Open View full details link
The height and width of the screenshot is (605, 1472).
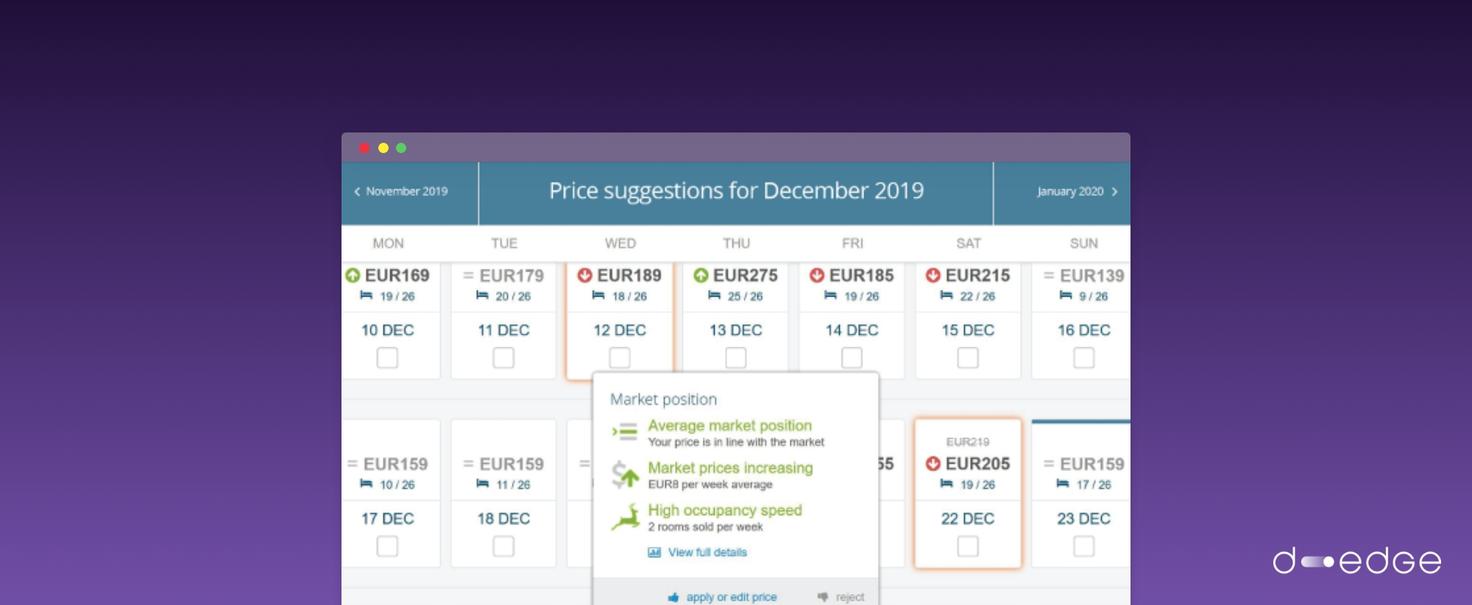pos(707,552)
